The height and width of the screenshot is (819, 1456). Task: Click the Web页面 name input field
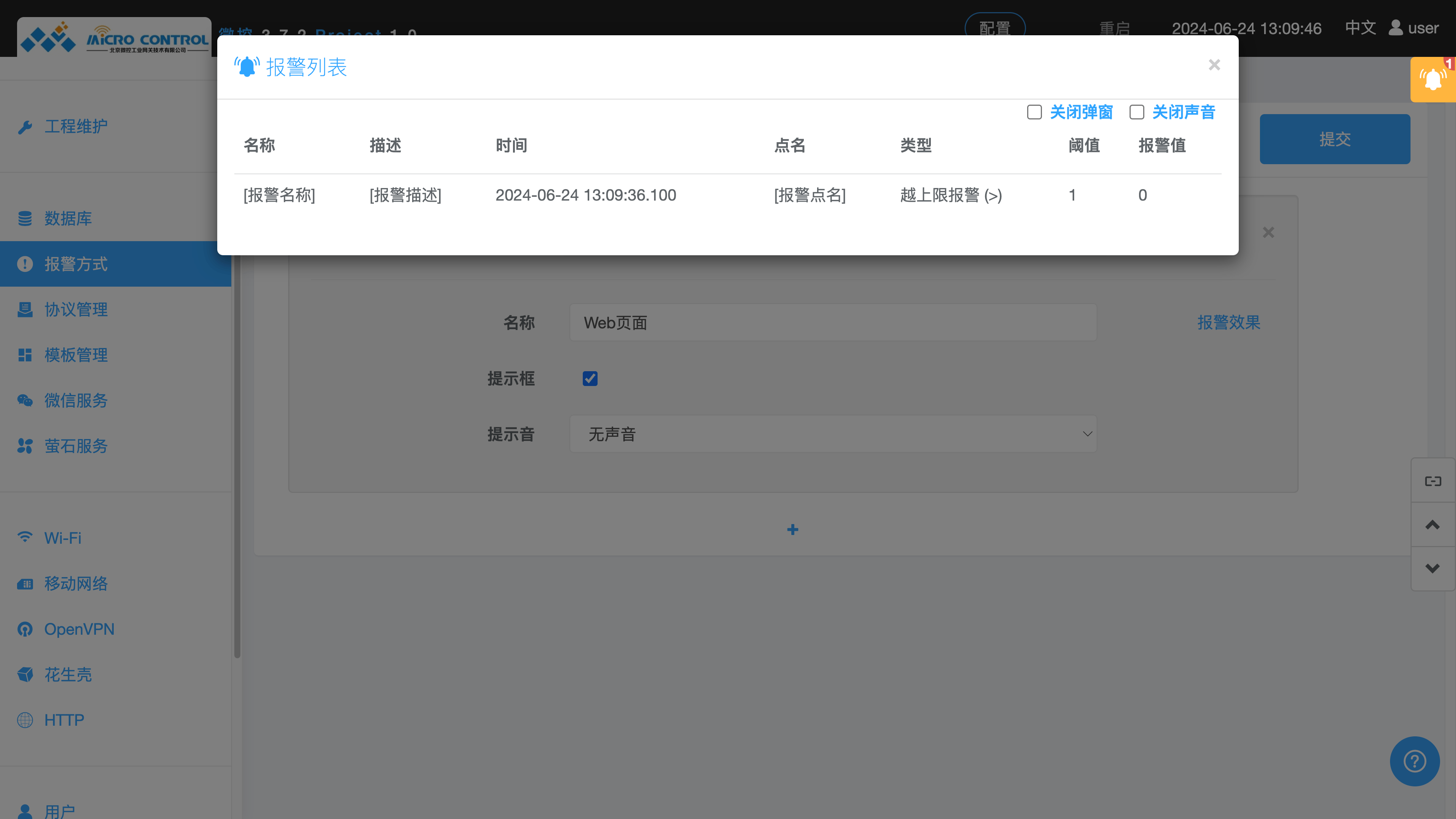832,323
